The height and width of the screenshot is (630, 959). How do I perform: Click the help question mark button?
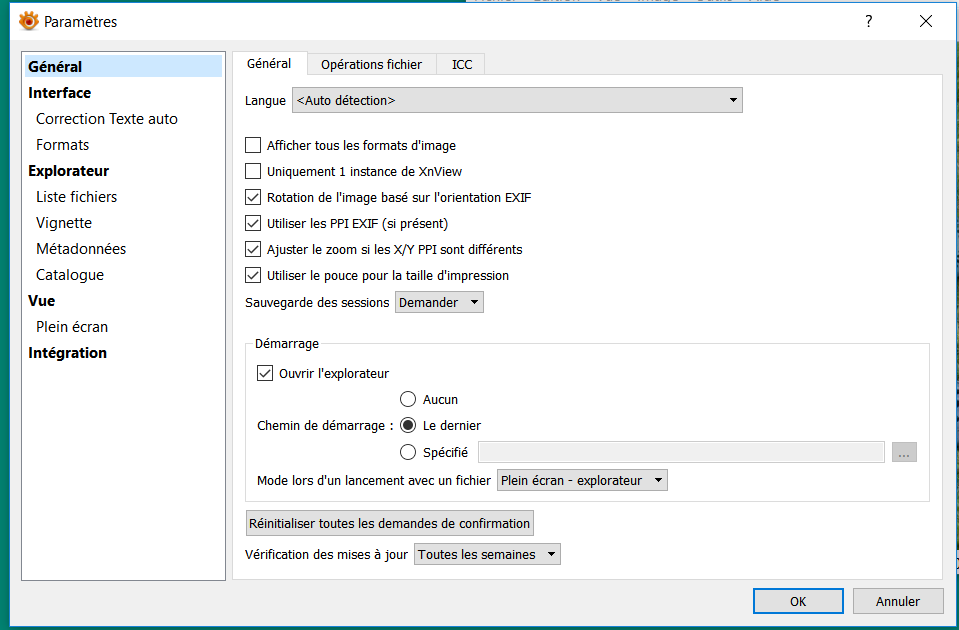click(x=868, y=21)
